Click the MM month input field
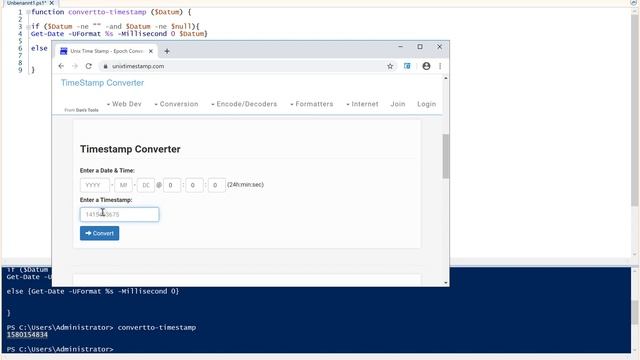This screenshot has width=640, height=360. pos(123,185)
